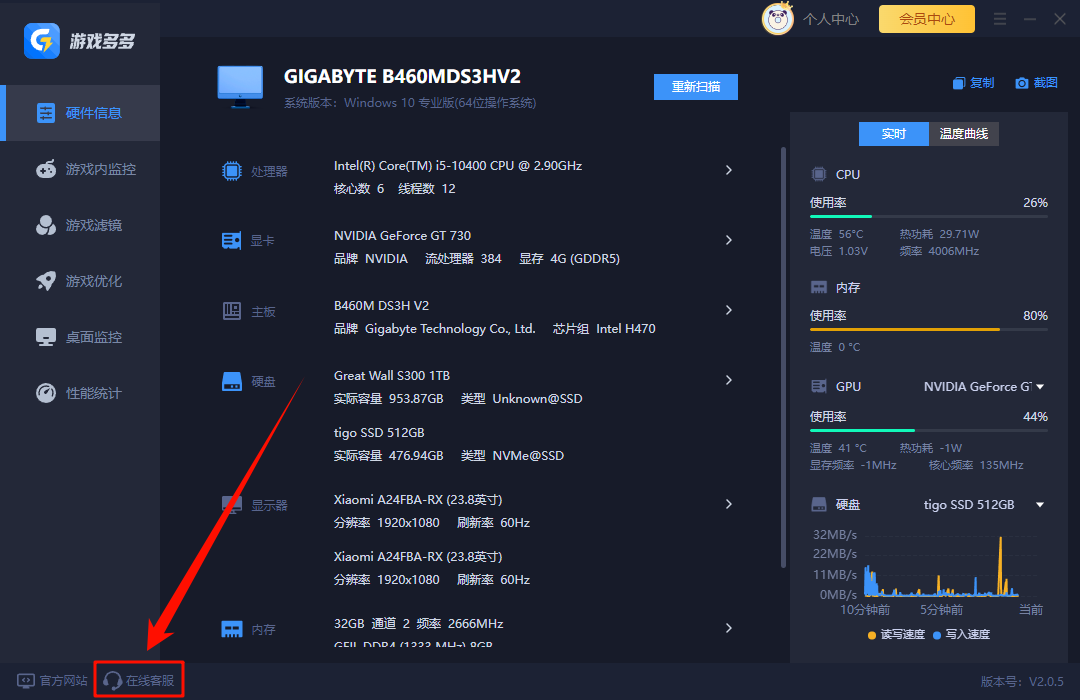Open 会员中心 button
The height and width of the screenshot is (700, 1080).
(x=926, y=18)
